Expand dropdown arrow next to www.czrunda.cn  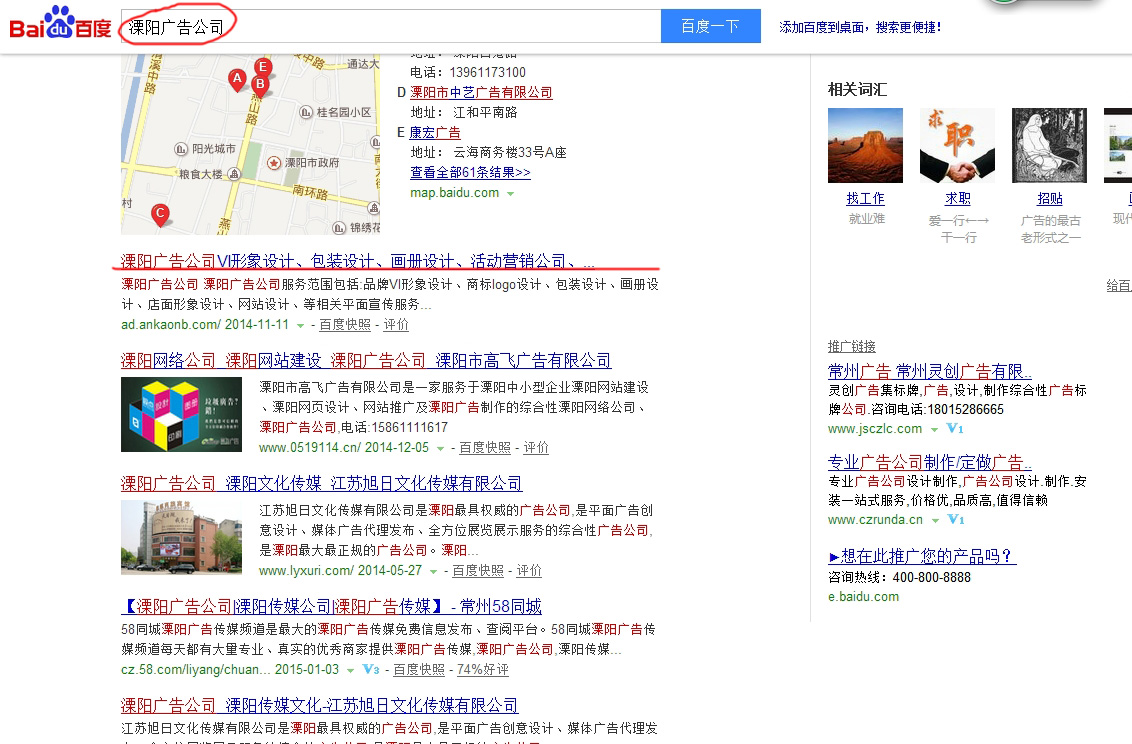point(936,520)
